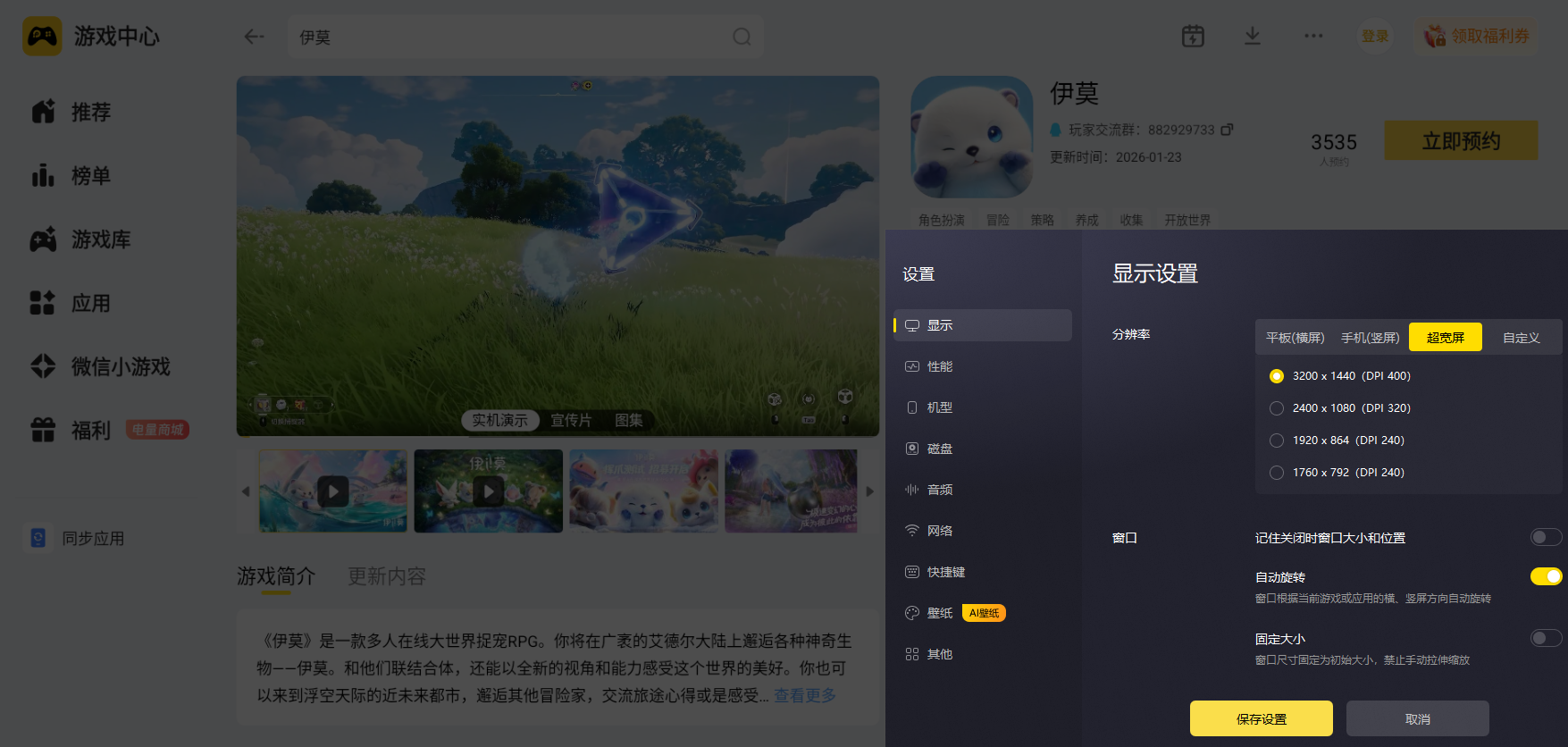This screenshot has width=1568, height=747.
Task: Switch to 平板(横屏) resolution tab
Action: click(1295, 338)
